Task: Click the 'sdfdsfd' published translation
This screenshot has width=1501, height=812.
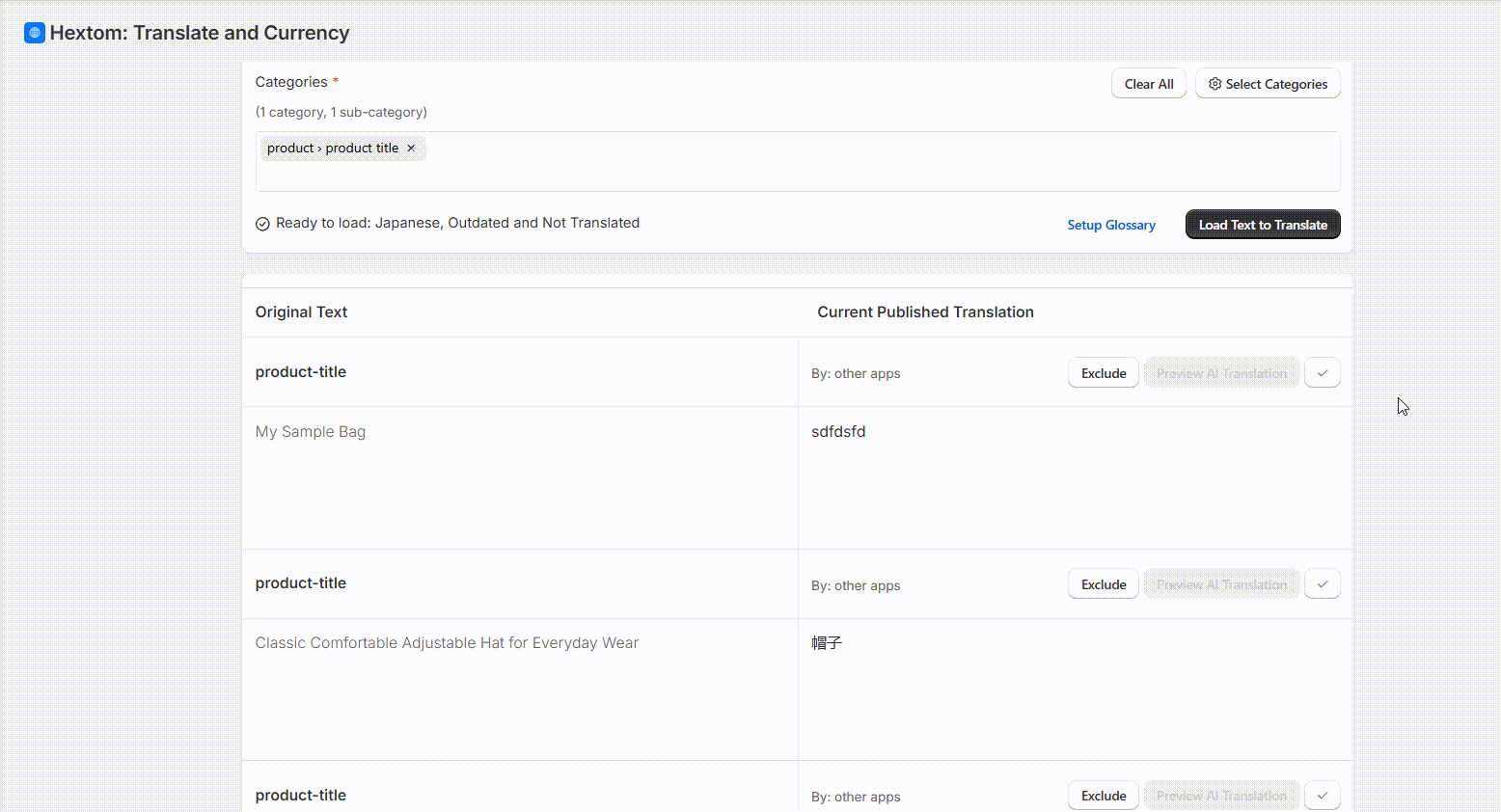Action: (838, 432)
